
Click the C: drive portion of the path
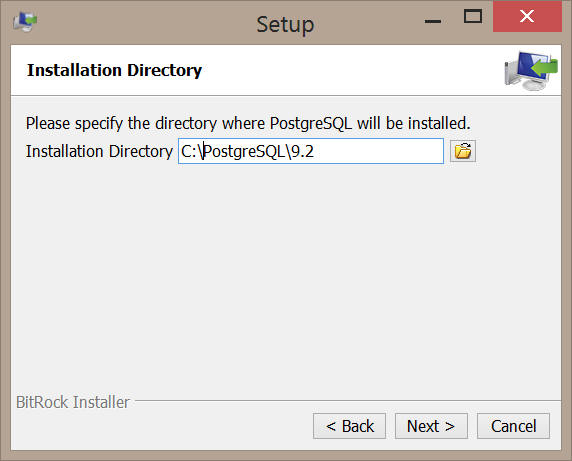[x=189, y=151]
